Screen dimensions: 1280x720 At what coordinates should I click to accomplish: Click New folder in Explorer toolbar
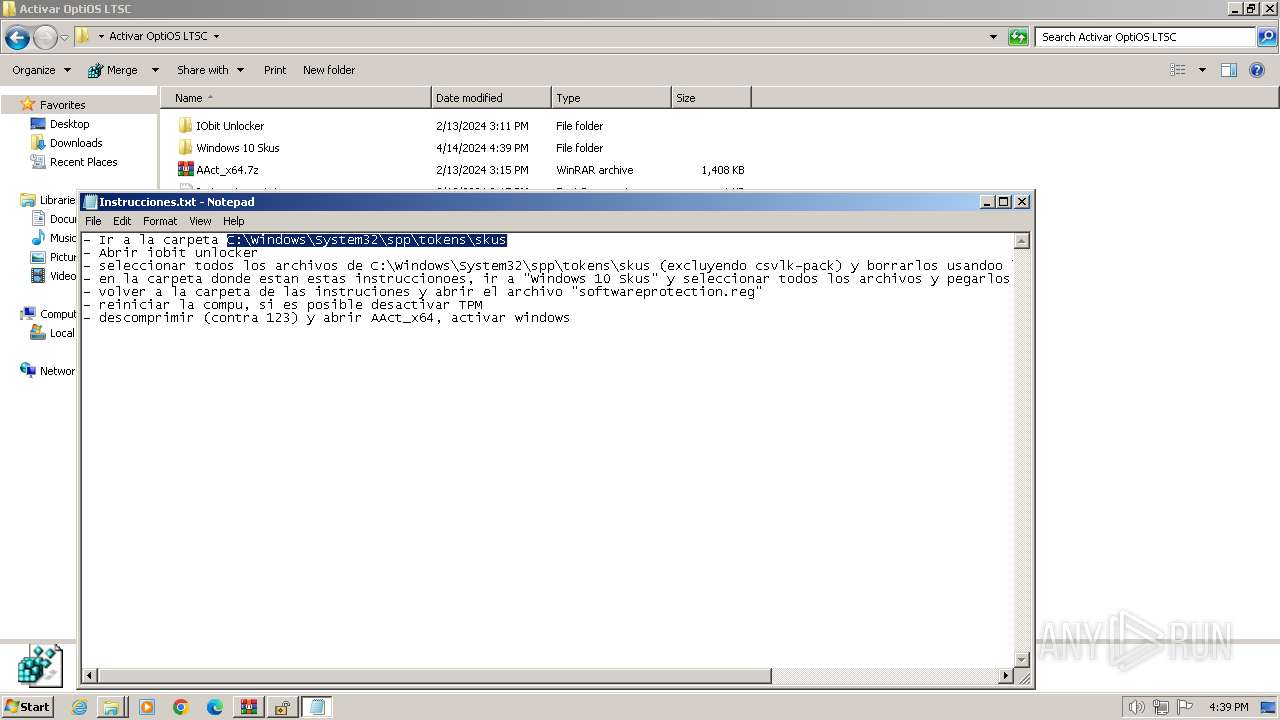tap(329, 70)
